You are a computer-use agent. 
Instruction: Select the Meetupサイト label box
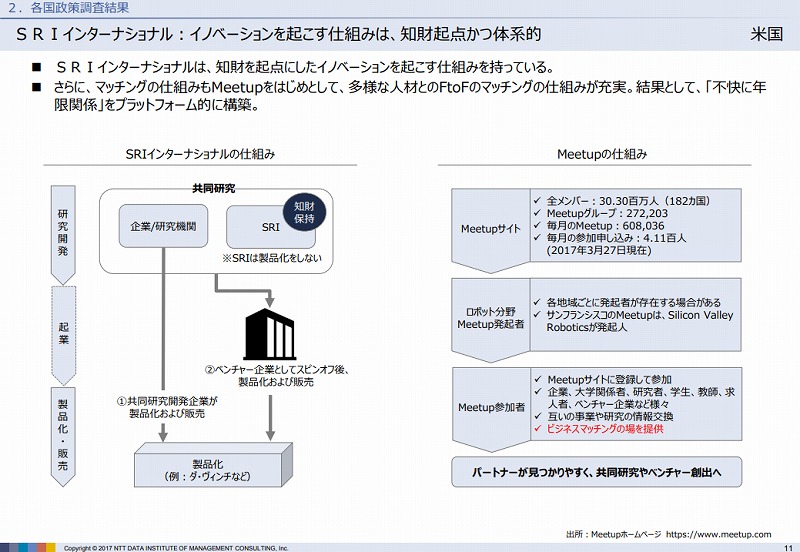[x=490, y=228]
